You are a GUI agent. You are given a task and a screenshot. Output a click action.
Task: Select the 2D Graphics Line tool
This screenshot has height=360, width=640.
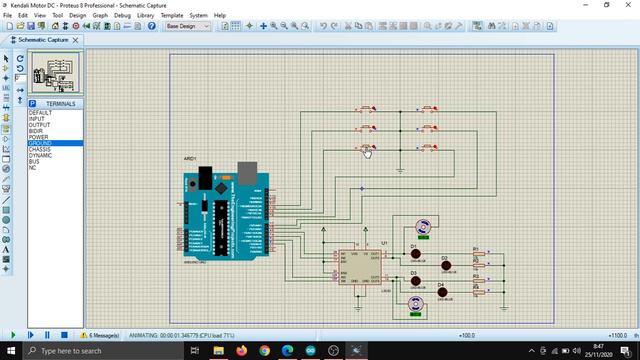pos(6,200)
